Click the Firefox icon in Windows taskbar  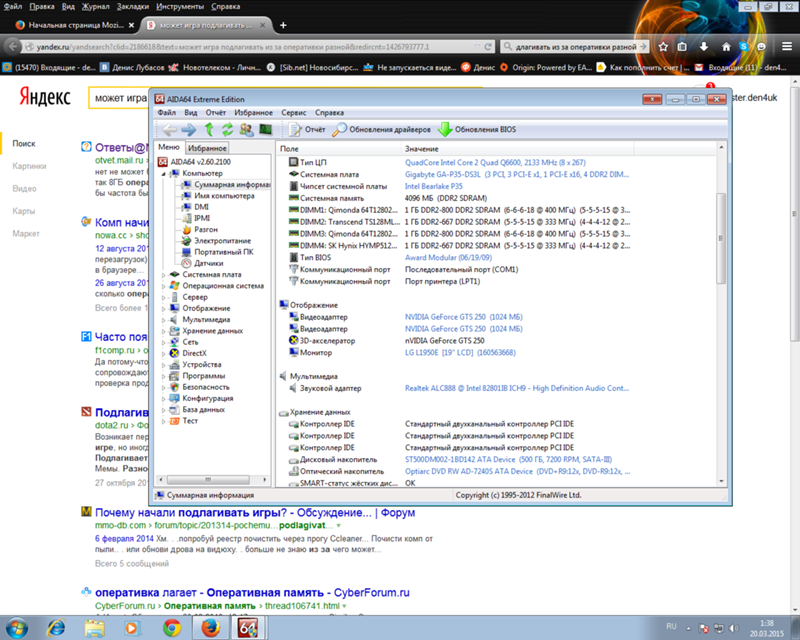(210, 626)
